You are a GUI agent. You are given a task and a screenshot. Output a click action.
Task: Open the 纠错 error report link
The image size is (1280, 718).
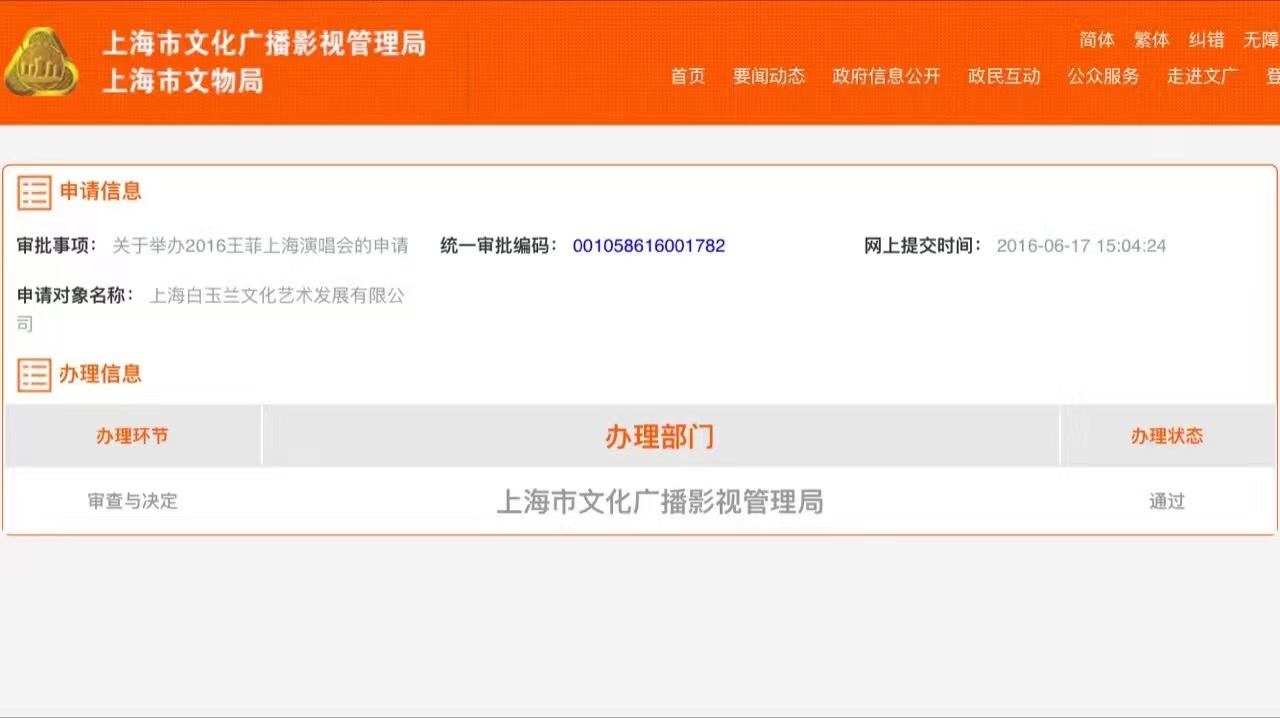[1206, 40]
